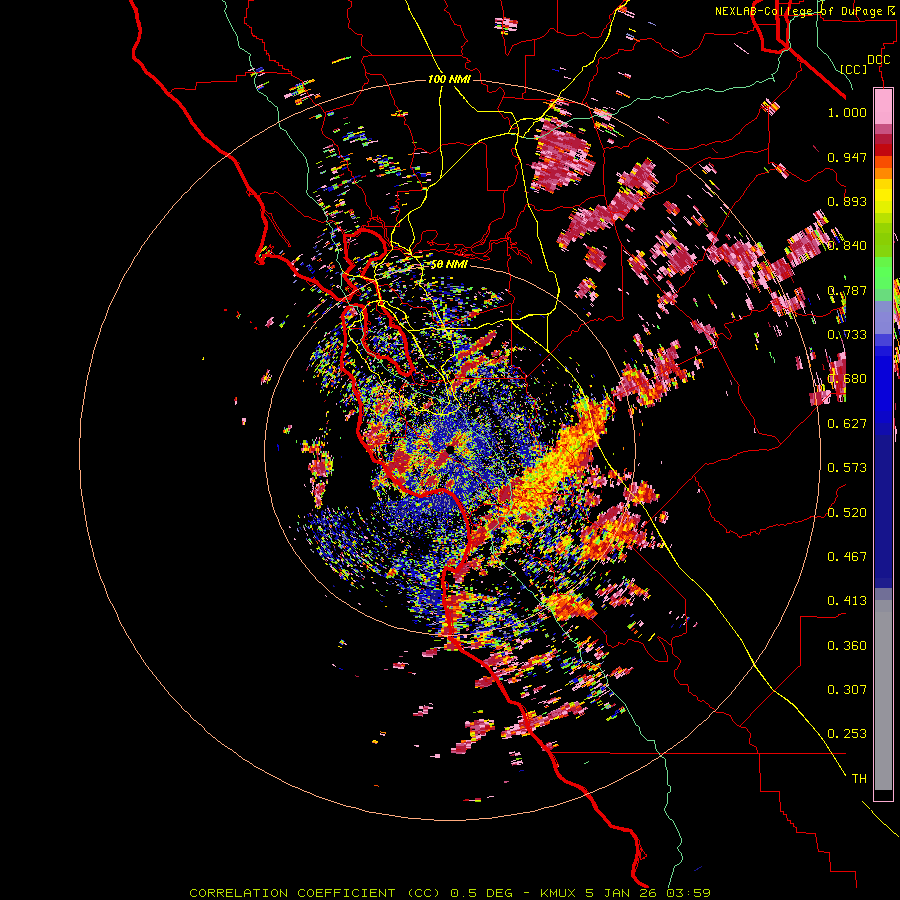Image resolution: width=900 pixels, height=900 pixels.
Task: Pick the yellow band on the color bar
Action: (883, 196)
